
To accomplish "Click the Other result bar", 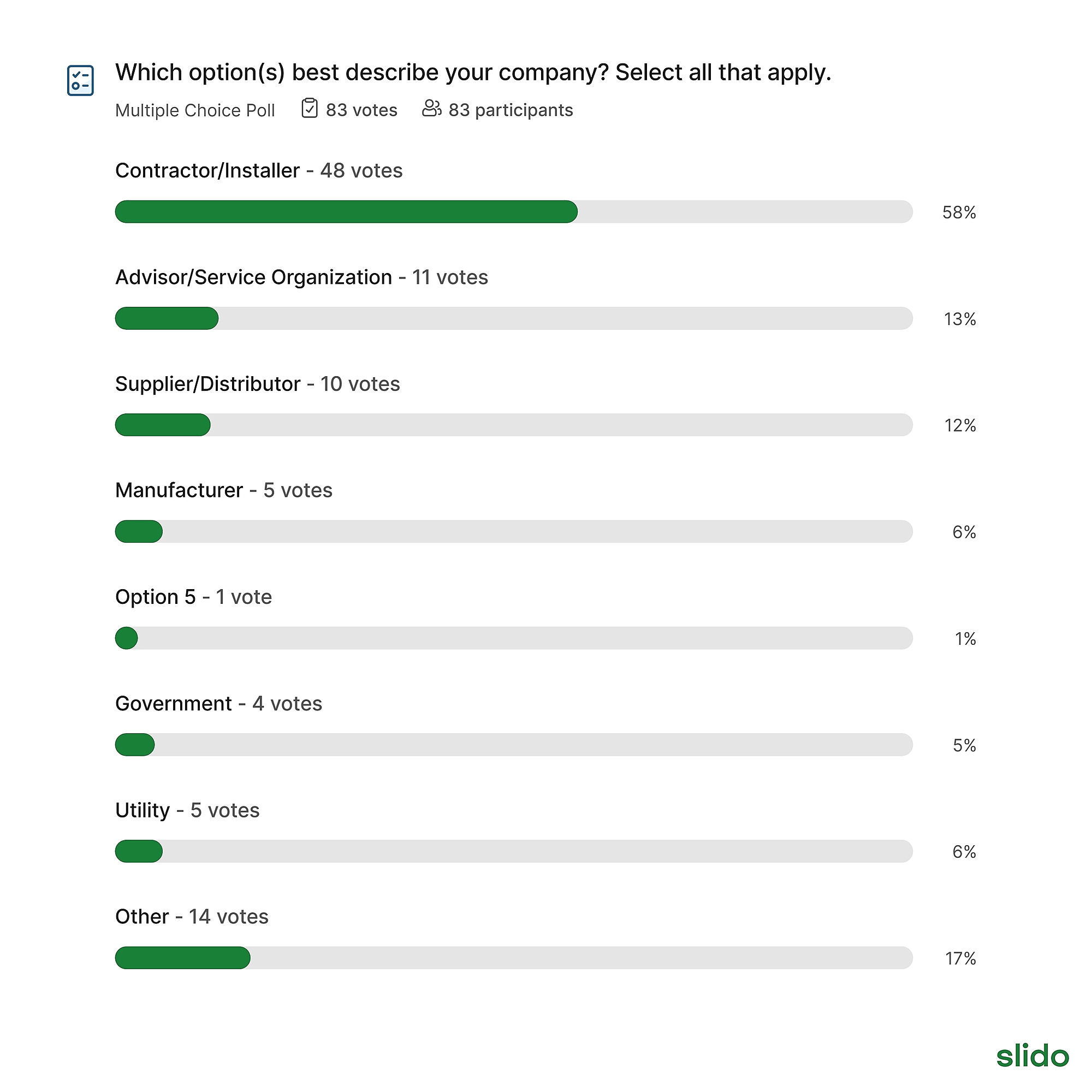I will pos(514,958).
